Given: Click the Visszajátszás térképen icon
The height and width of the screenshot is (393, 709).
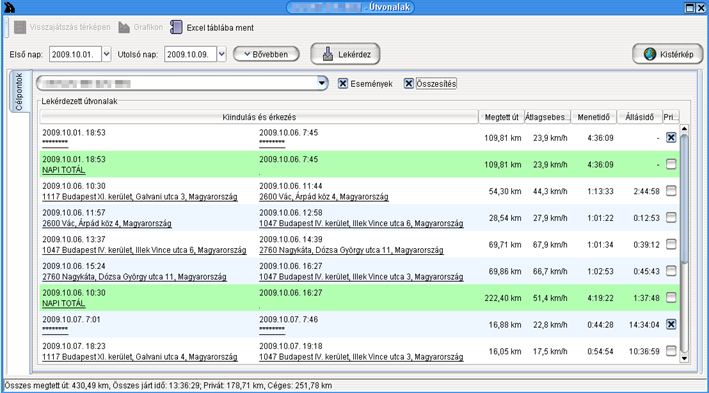Looking at the screenshot, I should (20, 27).
